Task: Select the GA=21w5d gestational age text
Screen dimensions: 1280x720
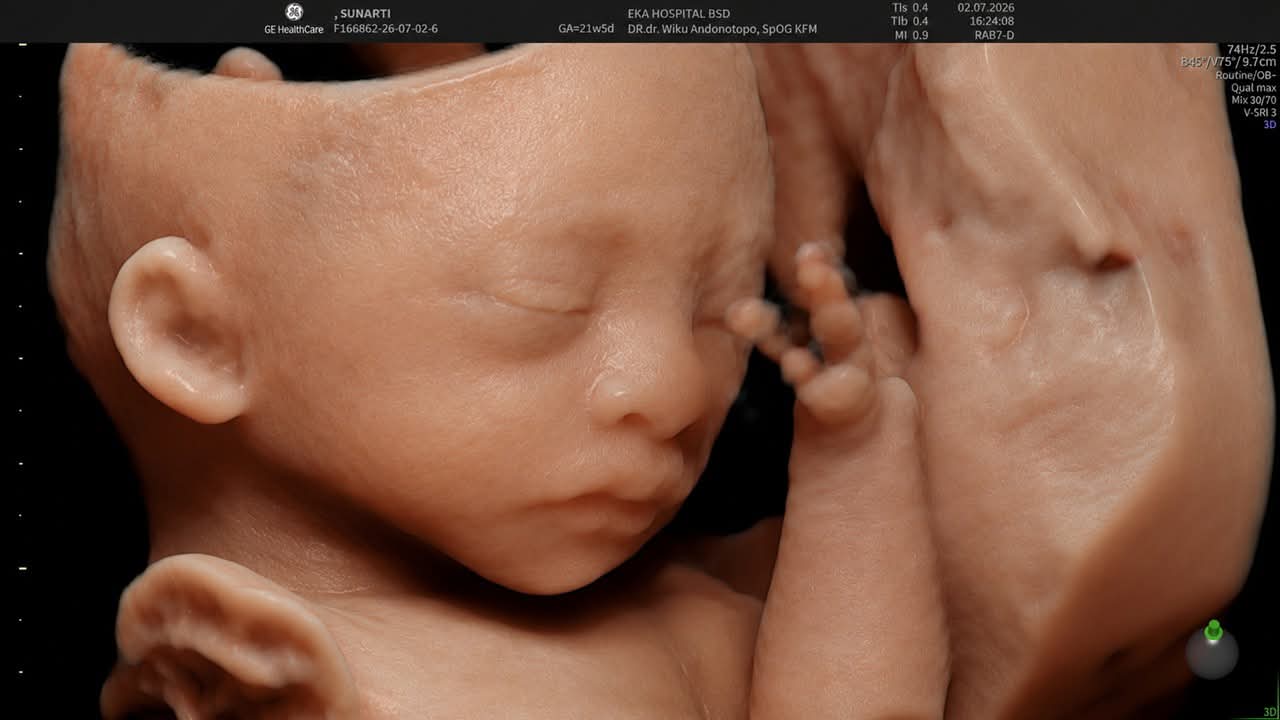Action: 586,29
